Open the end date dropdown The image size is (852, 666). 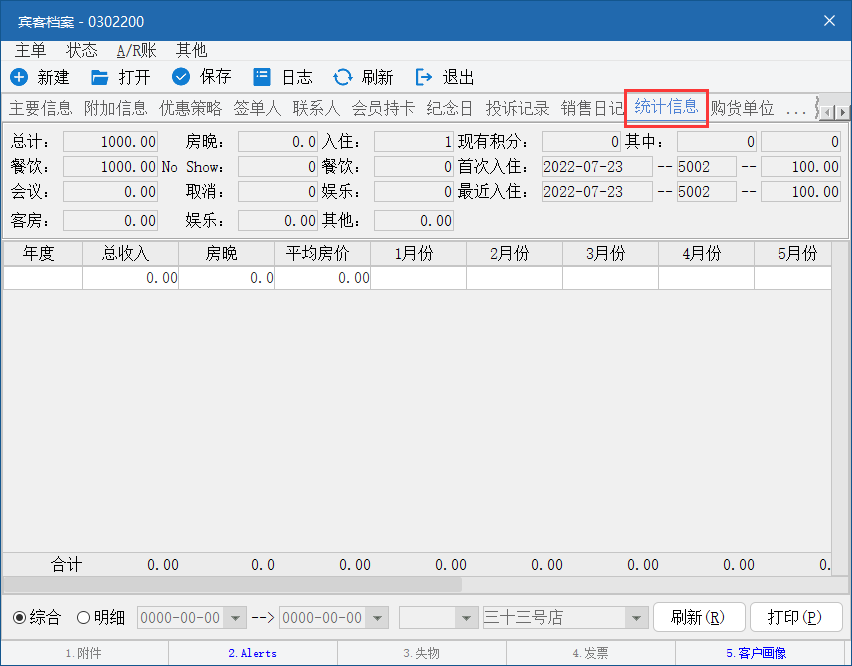tap(377, 618)
